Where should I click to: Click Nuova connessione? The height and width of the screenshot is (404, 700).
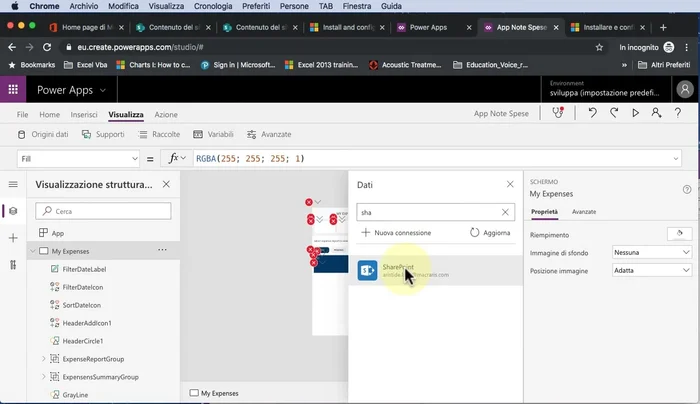click(x=397, y=232)
